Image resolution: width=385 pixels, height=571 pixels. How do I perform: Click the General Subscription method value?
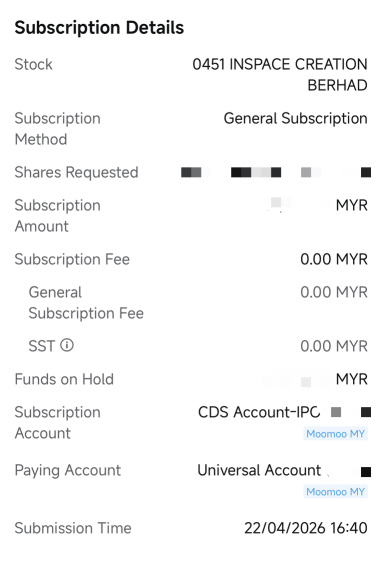[x=295, y=118]
